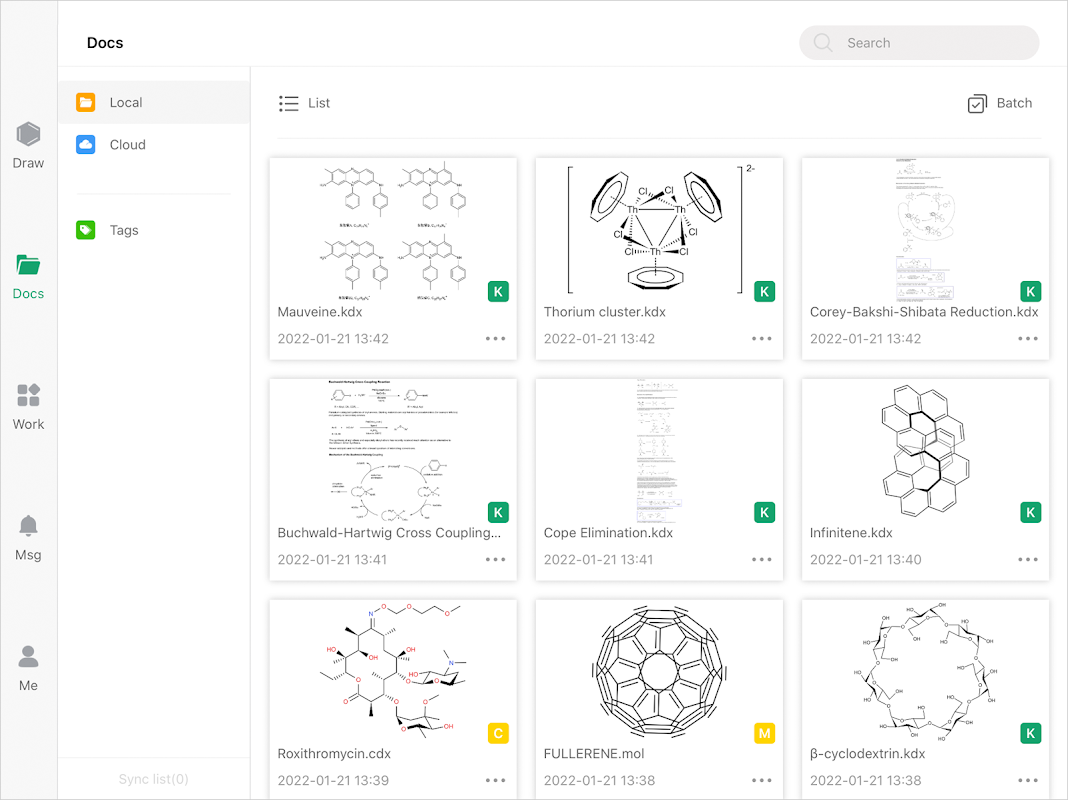Click the Sync list(0) button

click(x=153, y=779)
